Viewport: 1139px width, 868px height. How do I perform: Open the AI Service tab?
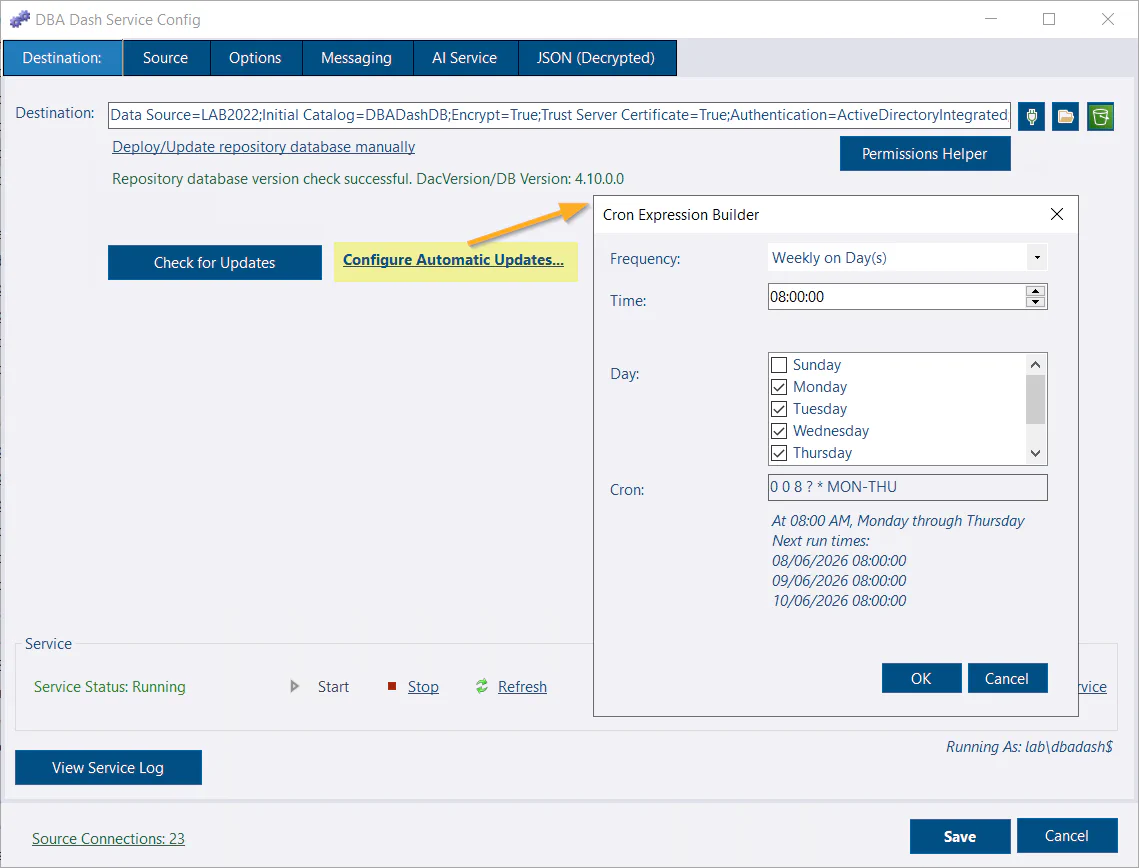point(465,58)
